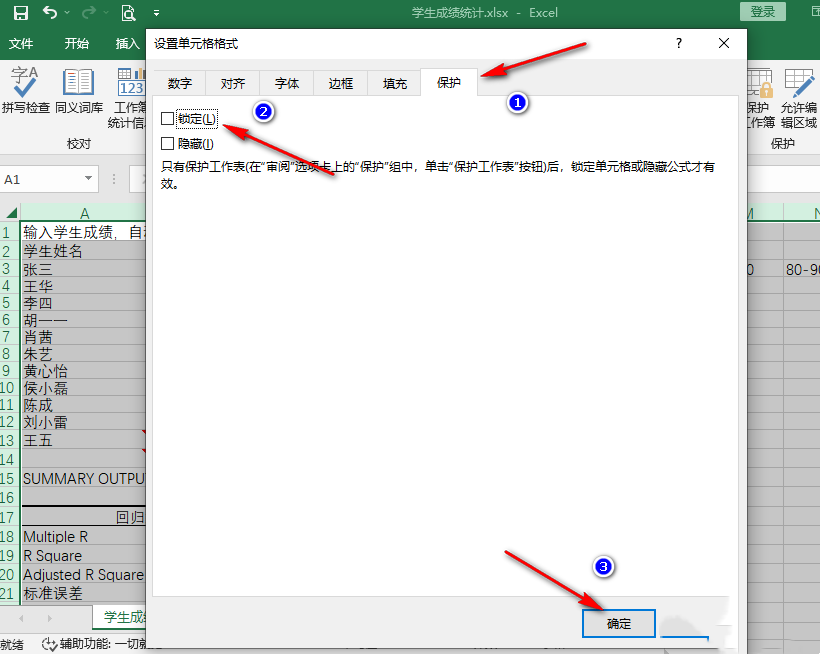The image size is (820, 654).
Task: Select the 保护 tab
Action: click(449, 82)
